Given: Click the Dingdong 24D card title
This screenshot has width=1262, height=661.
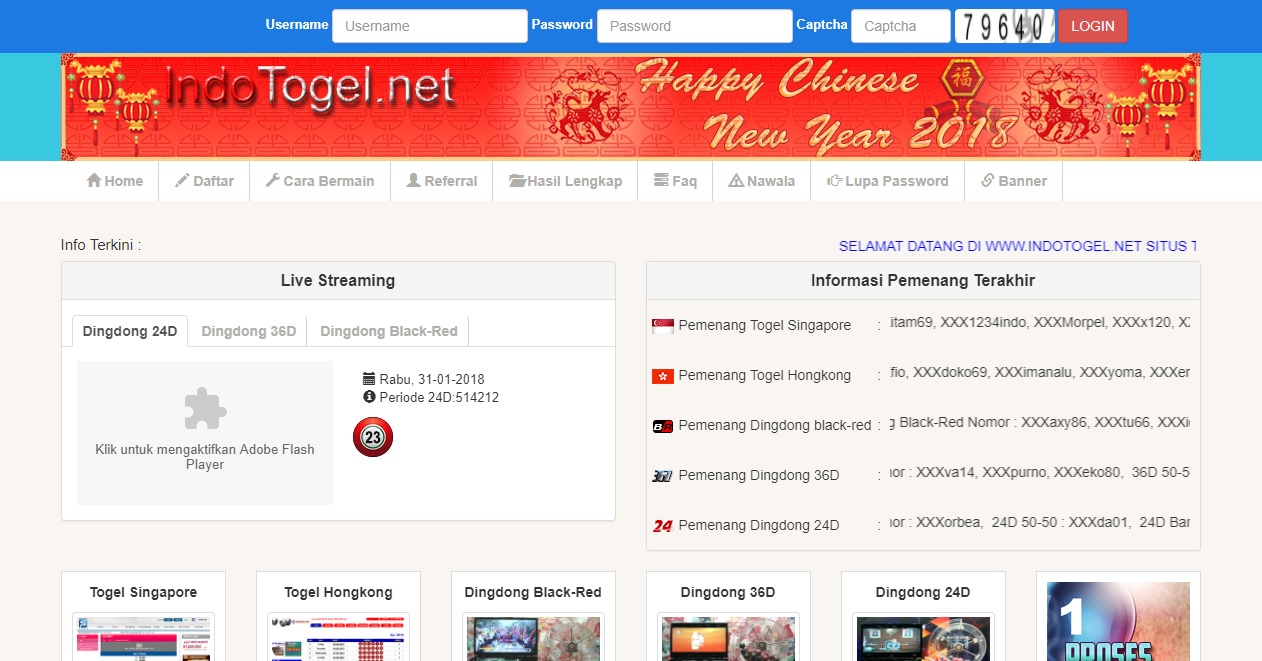Looking at the screenshot, I should point(923,592).
